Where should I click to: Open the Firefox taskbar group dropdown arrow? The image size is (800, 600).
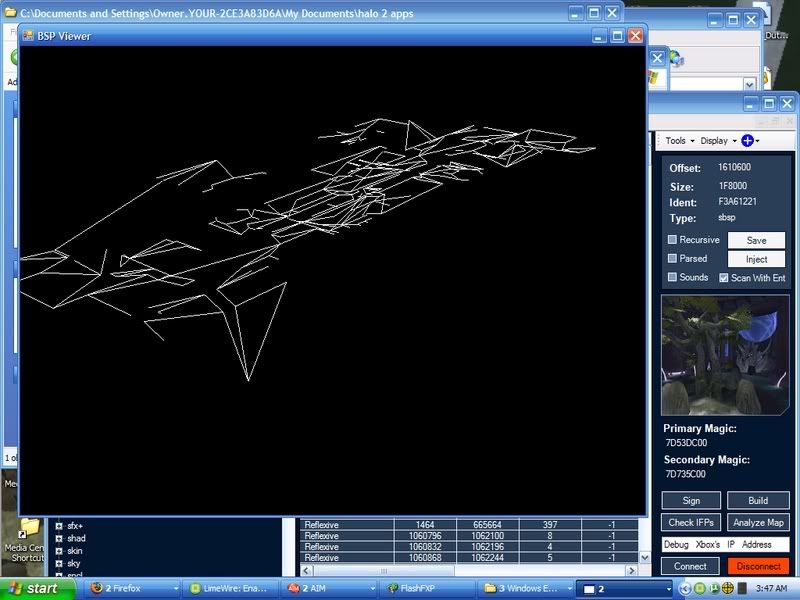(x=176, y=589)
